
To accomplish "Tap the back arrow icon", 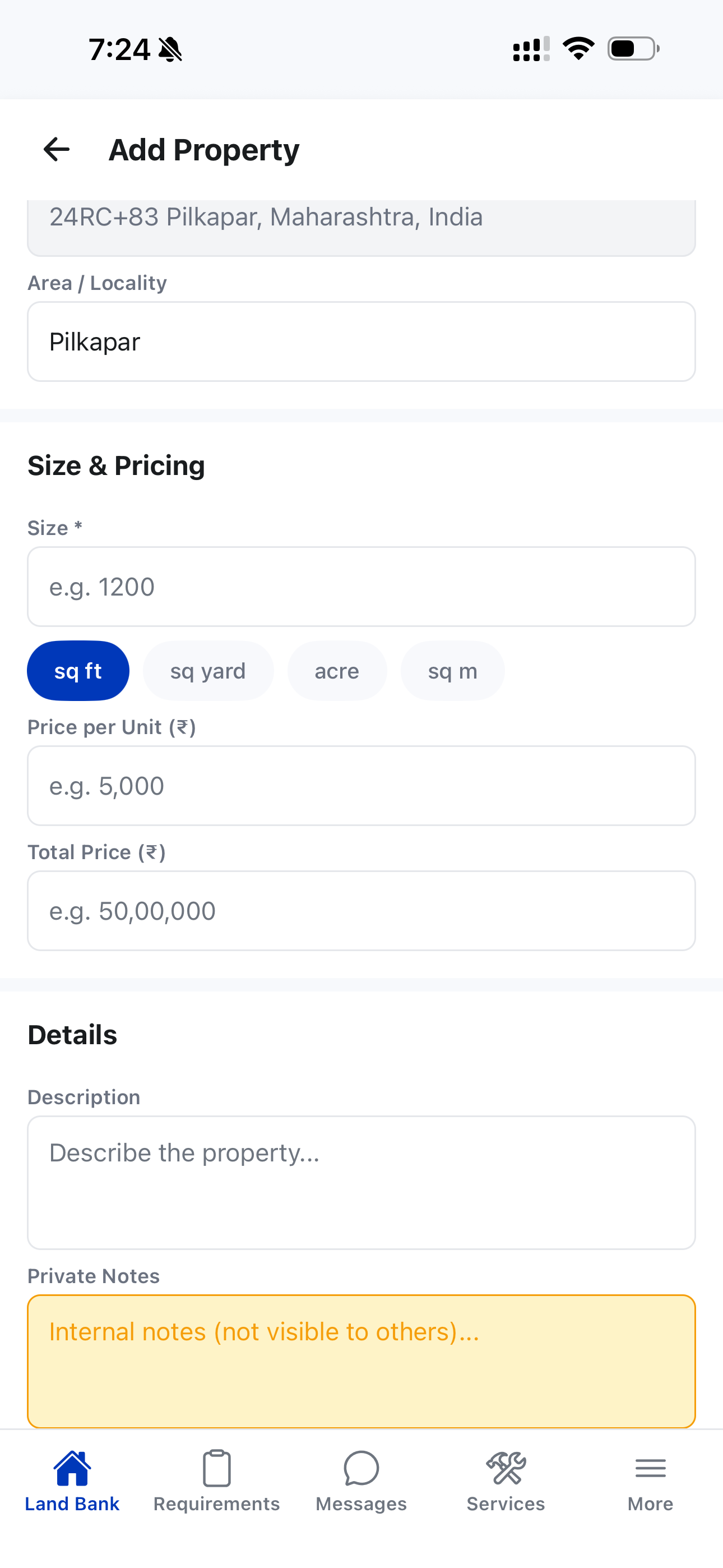I will coord(57,149).
